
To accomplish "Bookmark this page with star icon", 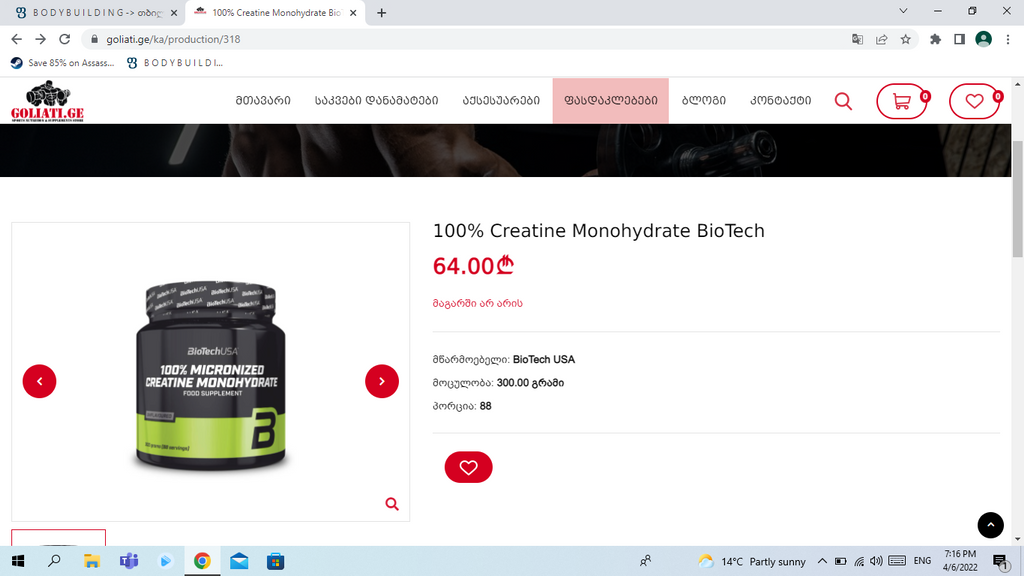I will 905,39.
